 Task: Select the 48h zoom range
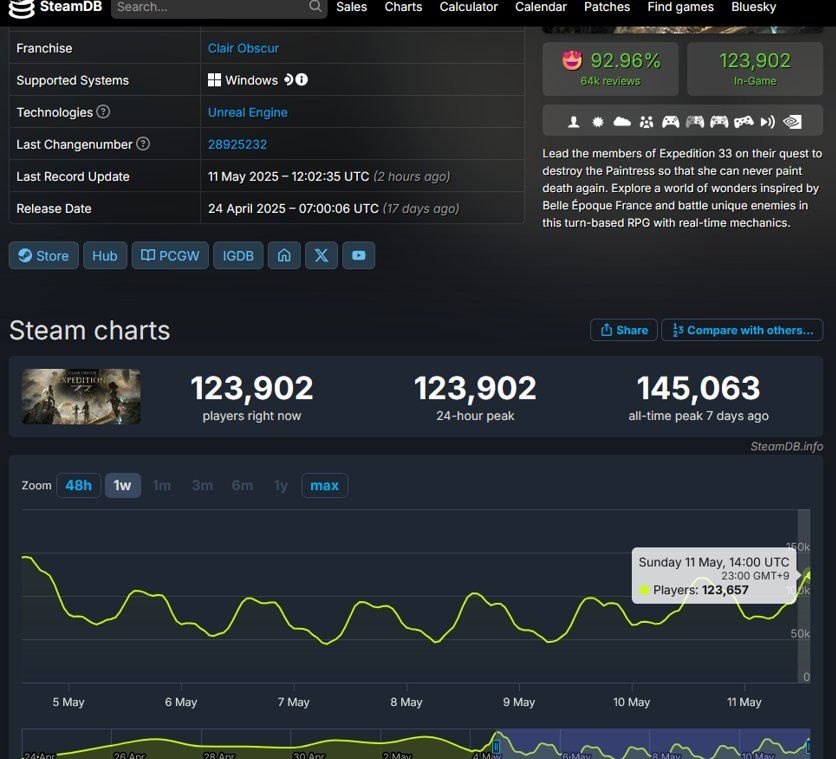78,486
